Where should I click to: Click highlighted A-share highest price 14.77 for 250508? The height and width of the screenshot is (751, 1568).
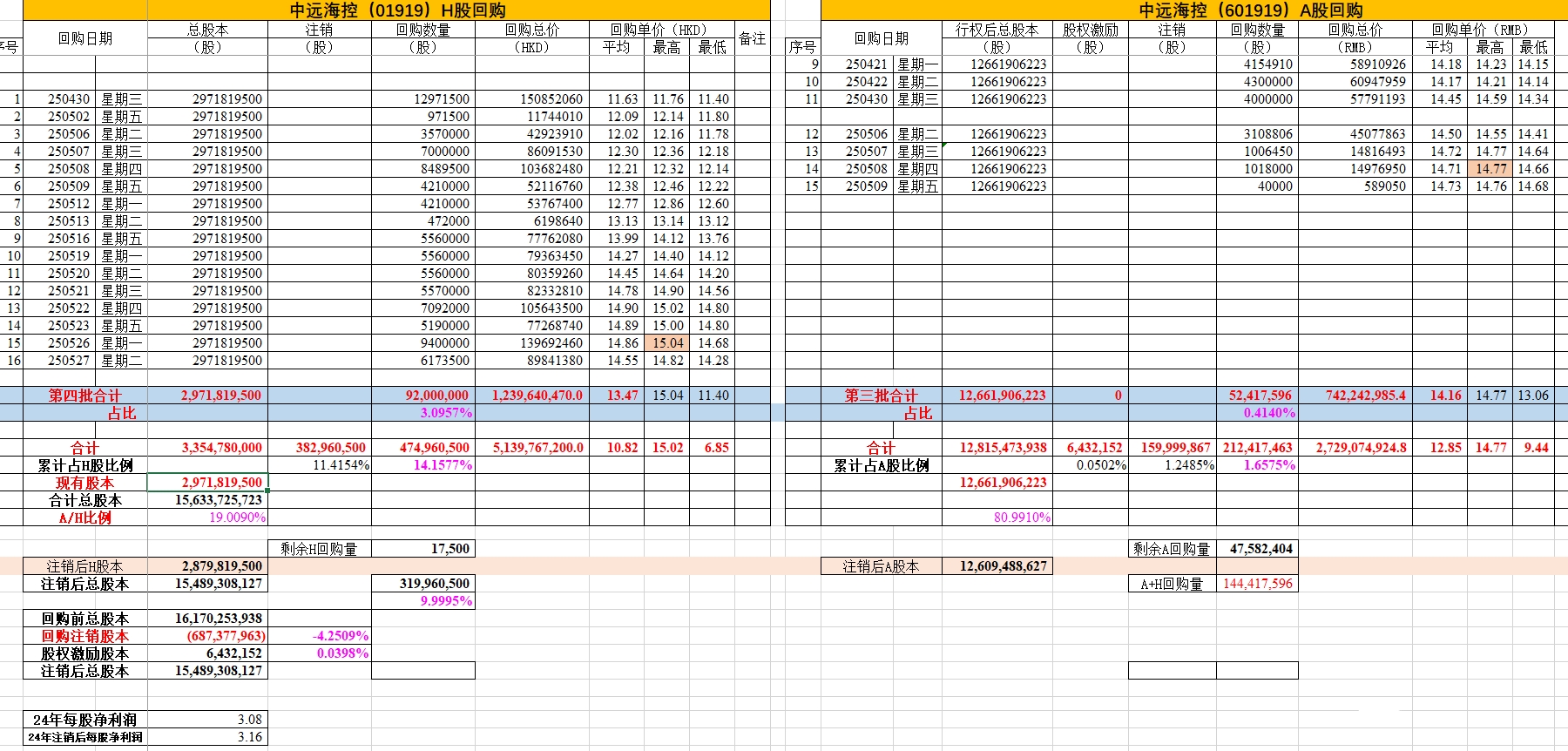1490,169
